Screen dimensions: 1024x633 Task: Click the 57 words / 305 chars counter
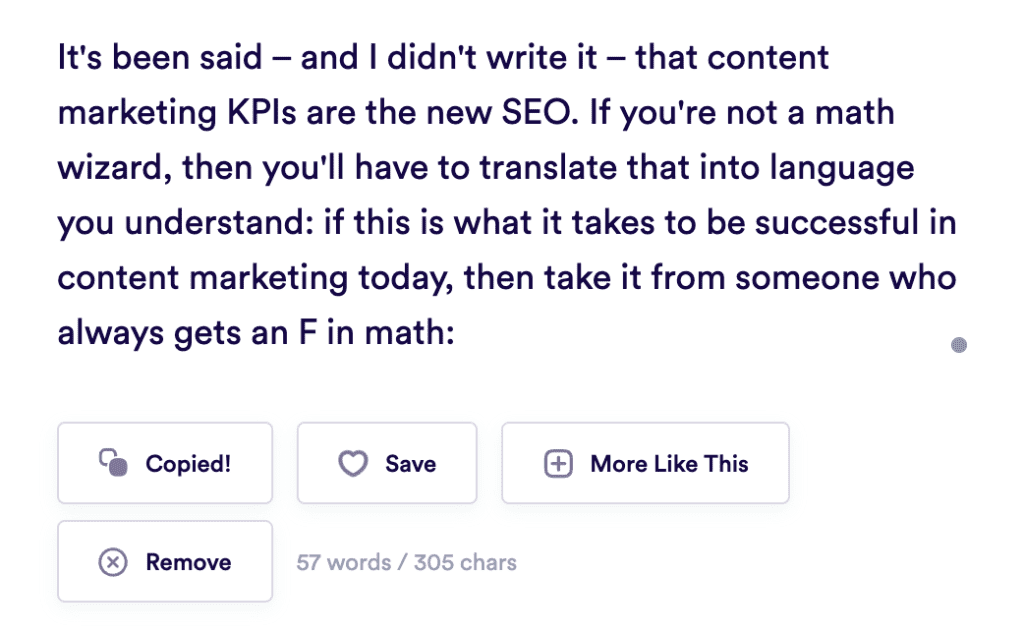[407, 562]
